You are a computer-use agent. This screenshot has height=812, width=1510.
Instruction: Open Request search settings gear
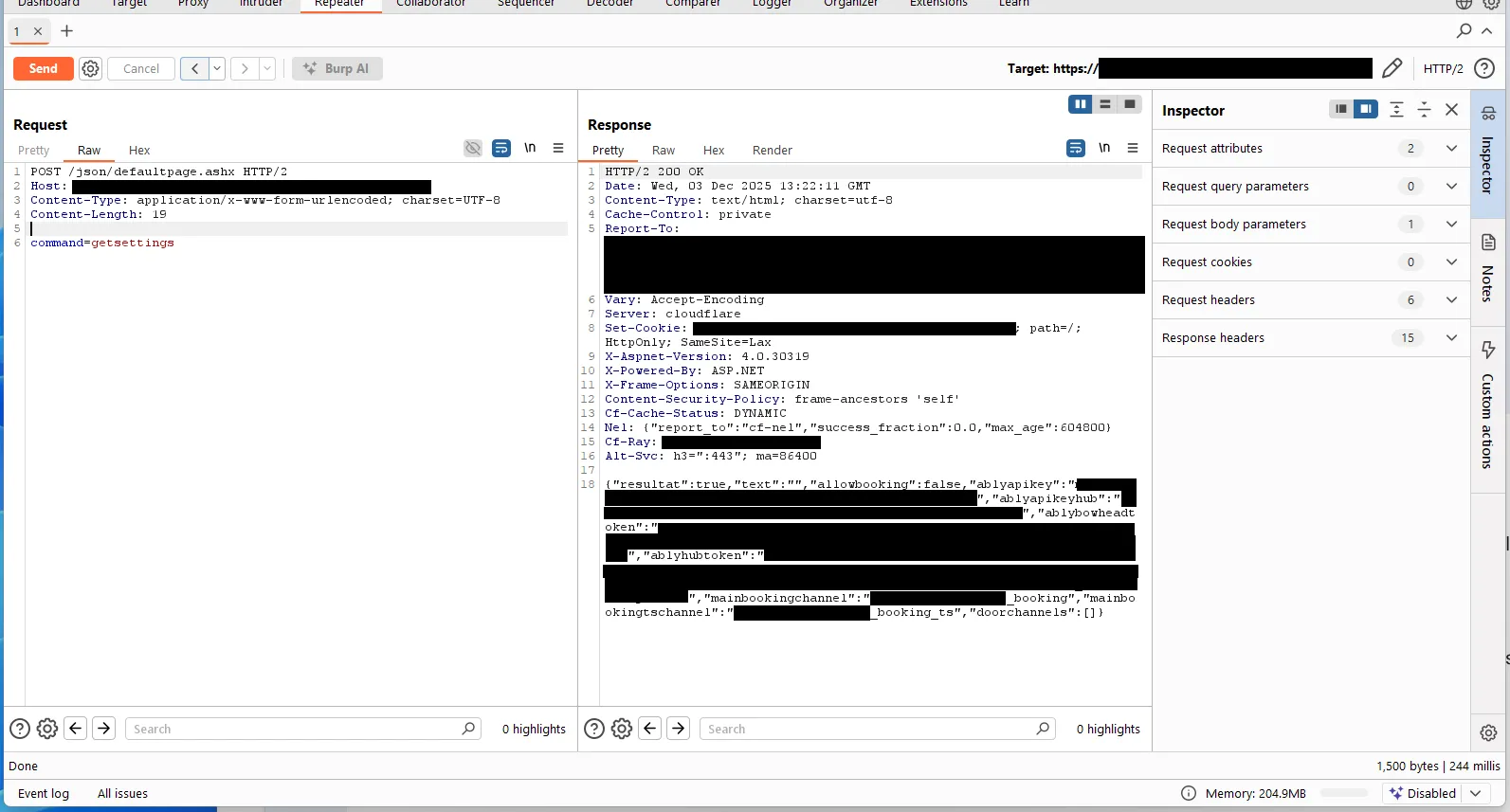point(47,729)
